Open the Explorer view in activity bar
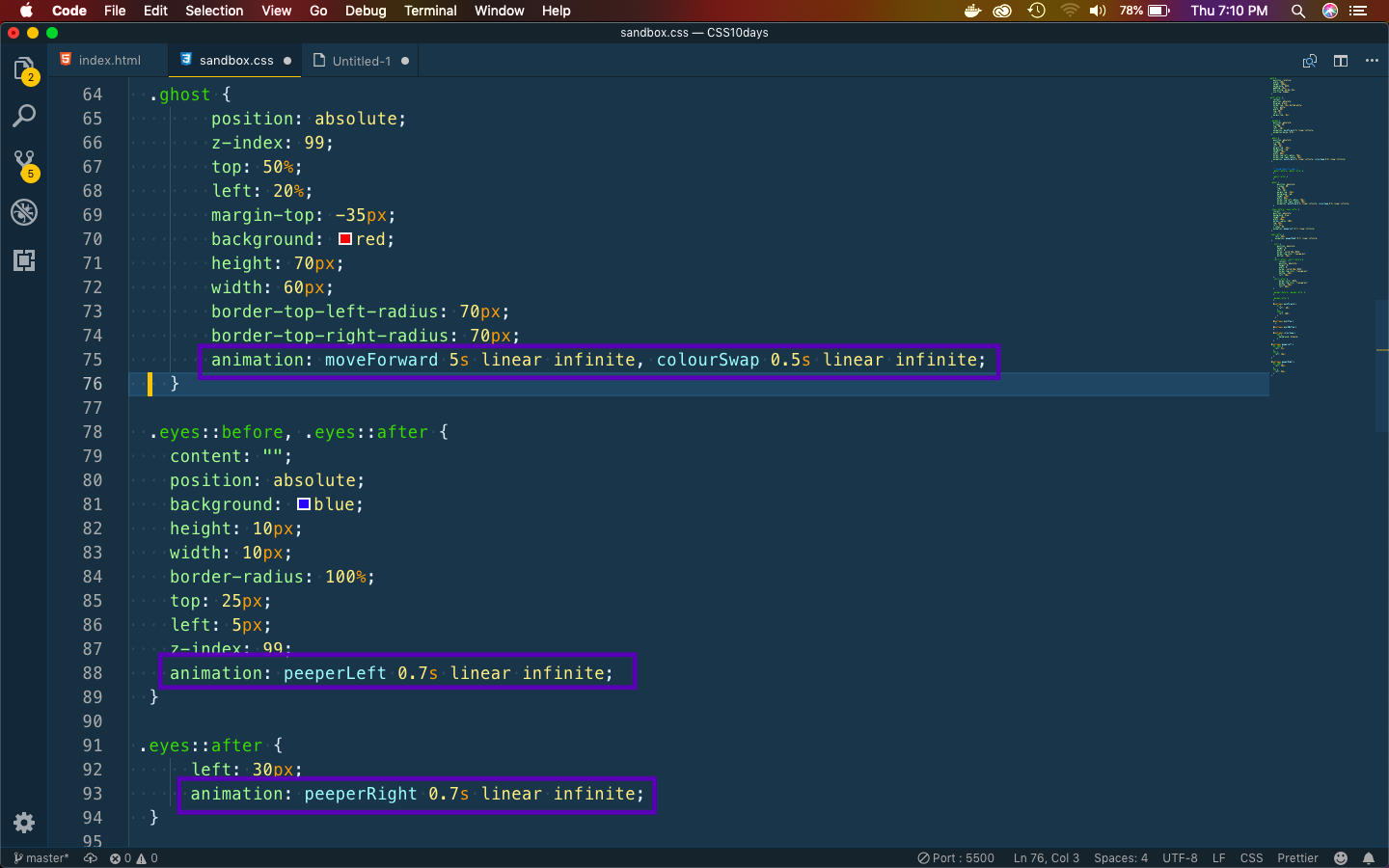 coord(24,69)
